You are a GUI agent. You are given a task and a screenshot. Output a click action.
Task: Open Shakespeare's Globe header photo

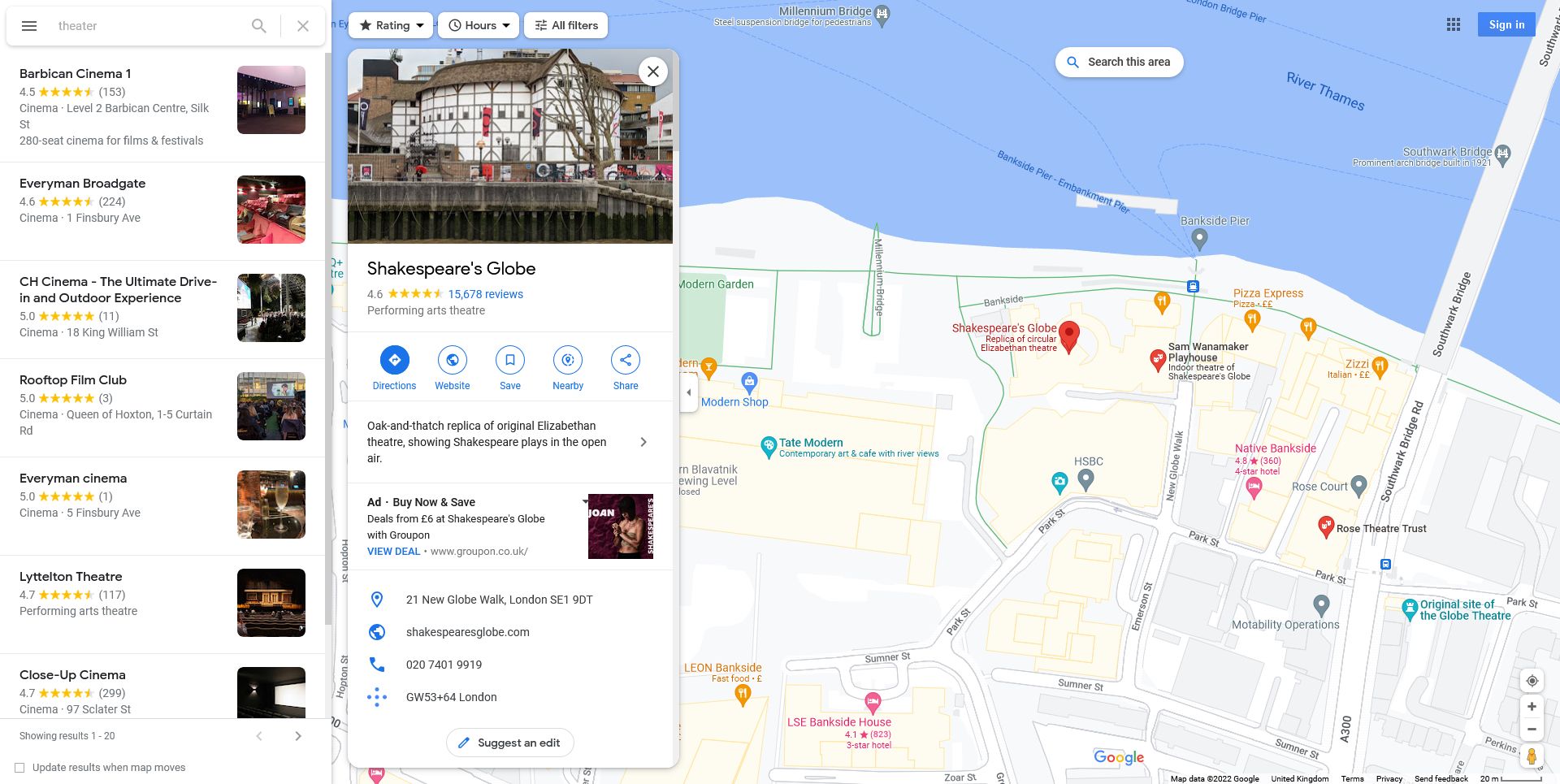click(510, 146)
